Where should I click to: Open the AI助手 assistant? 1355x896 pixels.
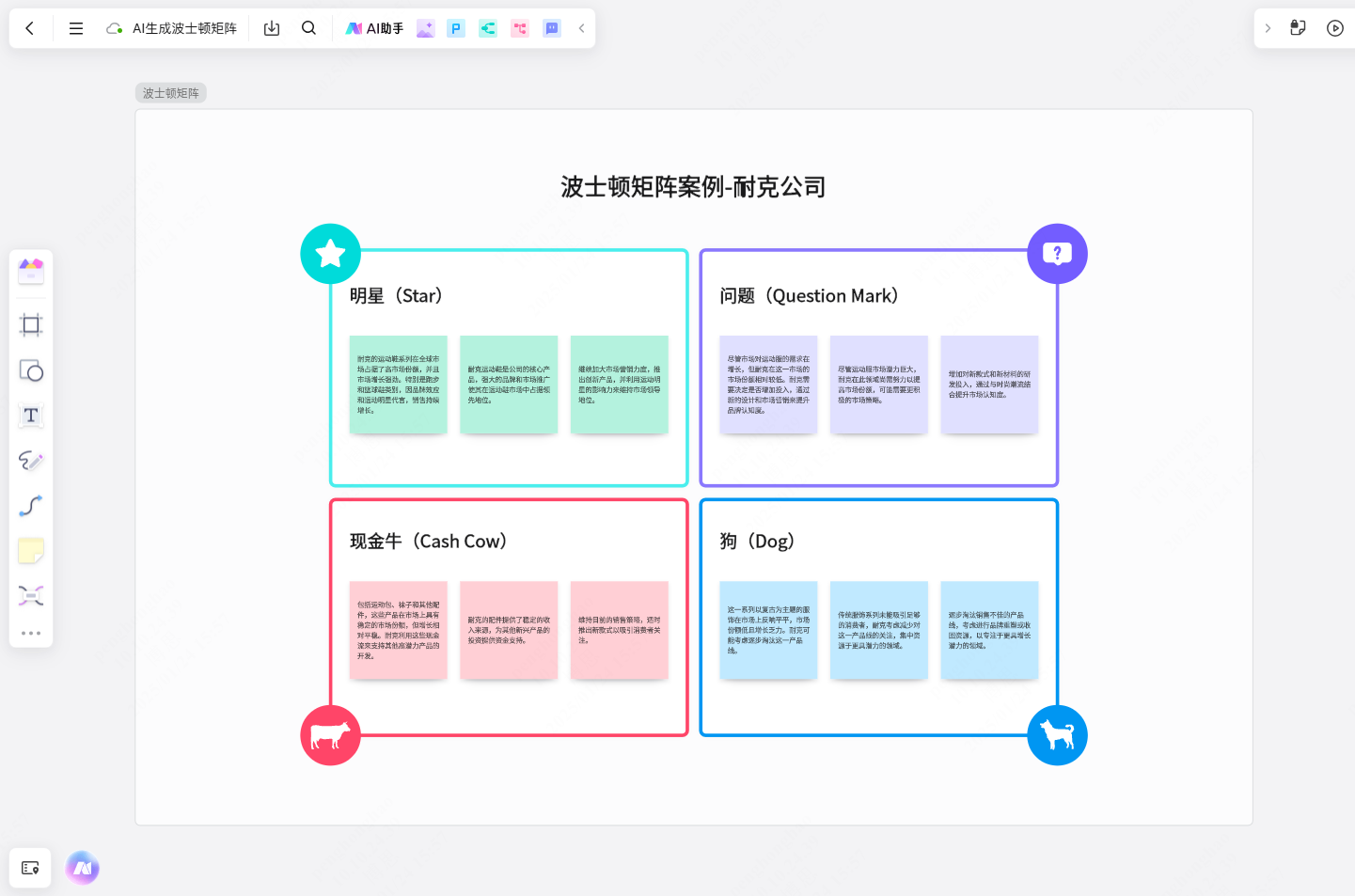pyautogui.click(x=374, y=28)
